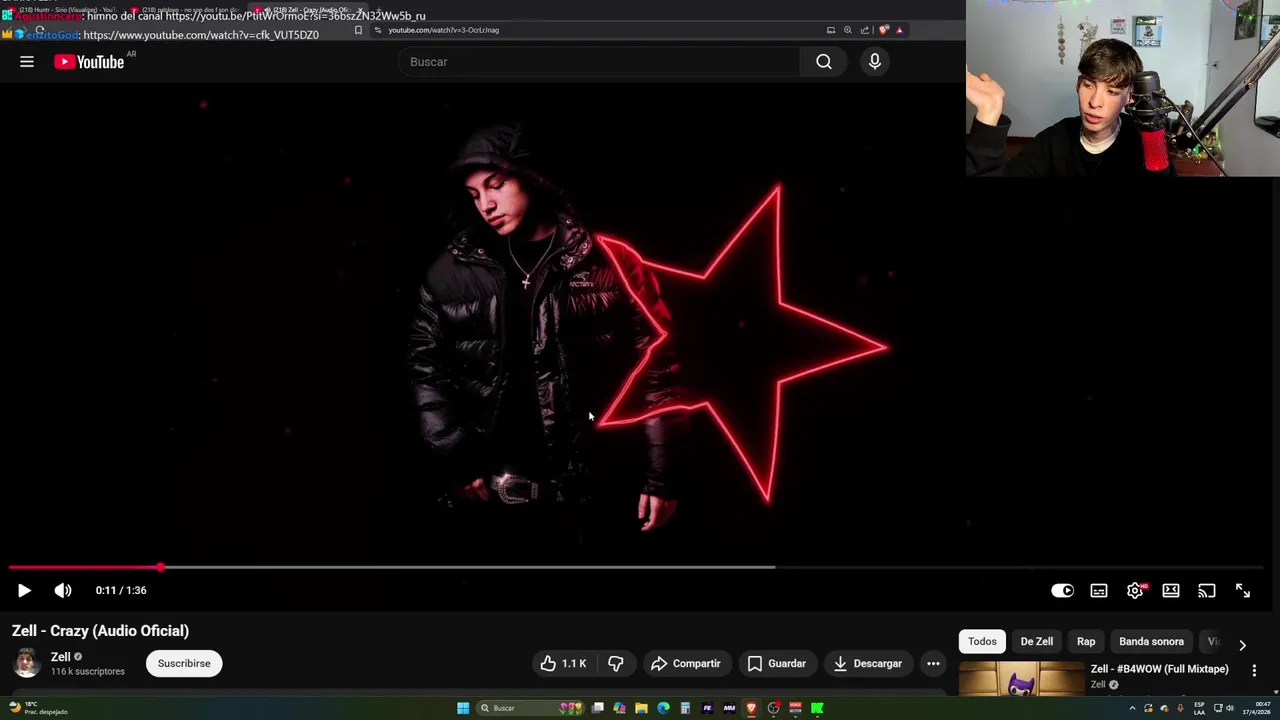Image resolution: width=1280 pixels, height=720 pixels.
Task: Subscribe using the Suscribirse button
Action: coord(184,663)
